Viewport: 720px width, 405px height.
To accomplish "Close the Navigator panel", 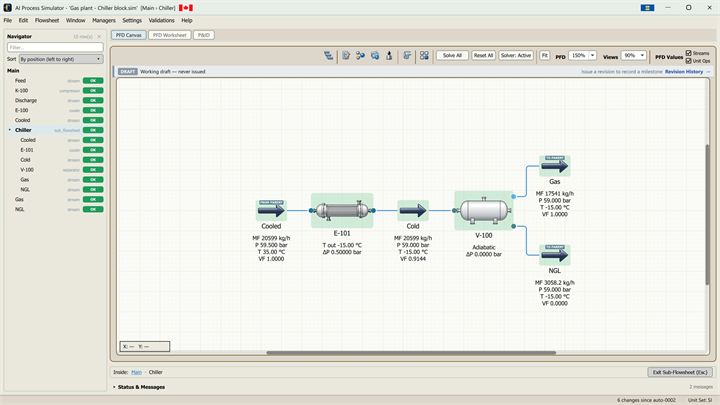I will point(99,36).
